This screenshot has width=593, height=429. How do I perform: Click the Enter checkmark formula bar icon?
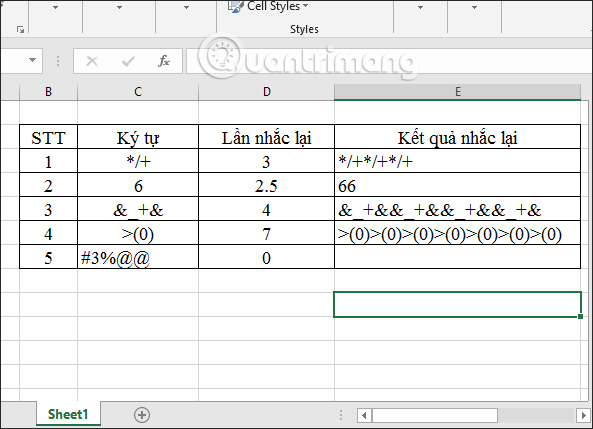tap(128, 61)
